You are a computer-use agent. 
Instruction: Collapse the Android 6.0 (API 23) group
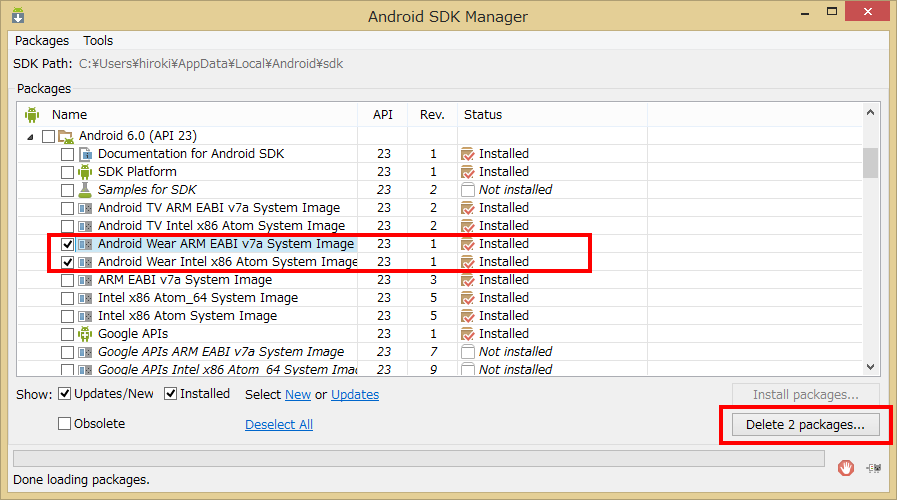click(30, 137)
